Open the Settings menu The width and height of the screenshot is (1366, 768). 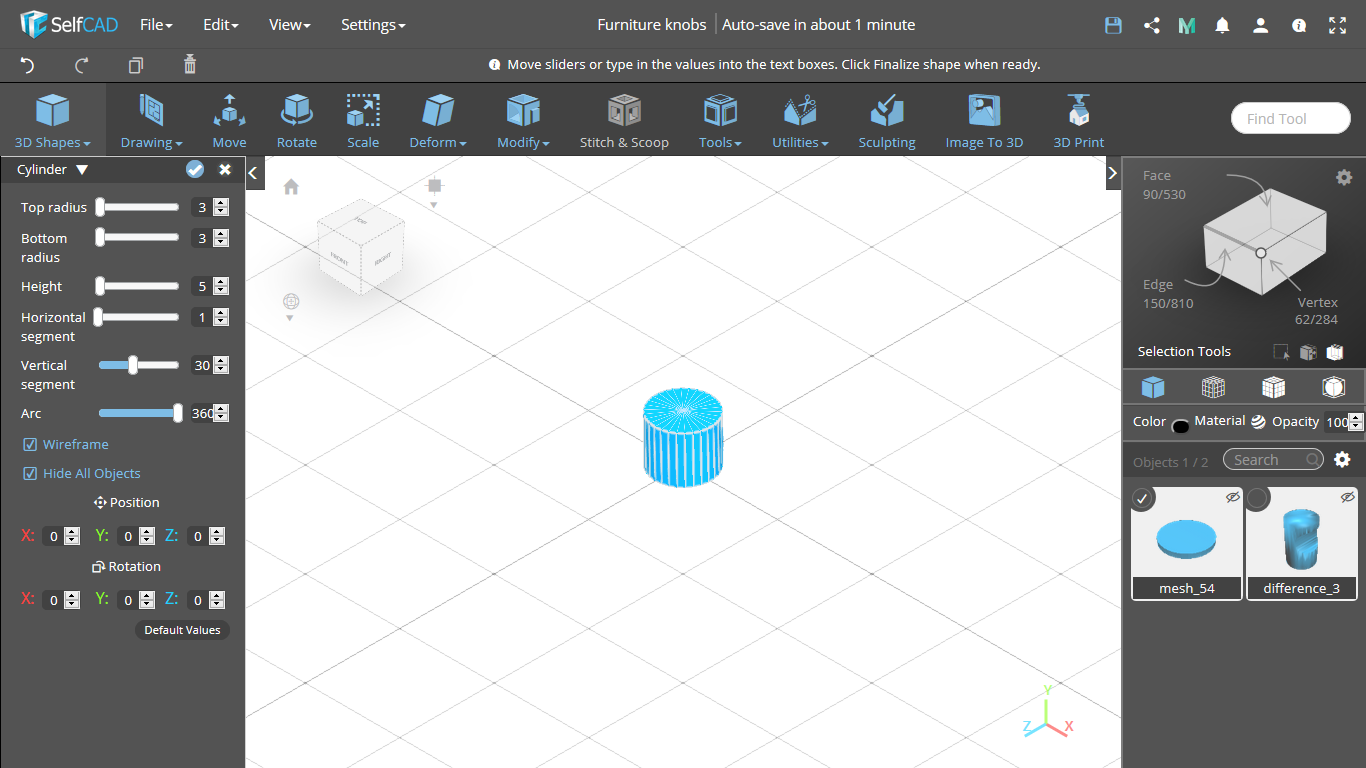point(373,25)
